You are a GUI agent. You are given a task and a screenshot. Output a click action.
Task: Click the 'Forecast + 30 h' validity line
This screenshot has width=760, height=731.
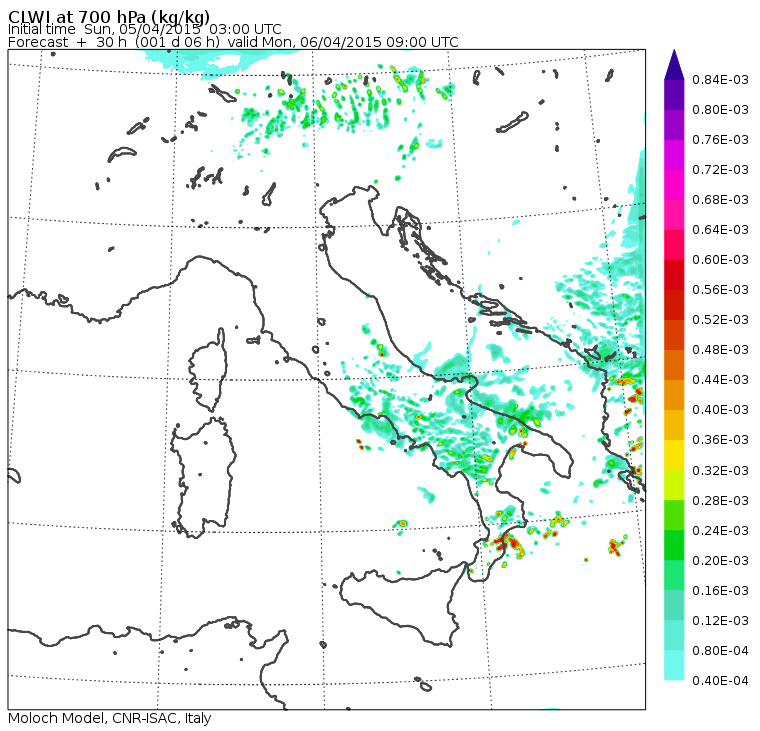(233, 42)
